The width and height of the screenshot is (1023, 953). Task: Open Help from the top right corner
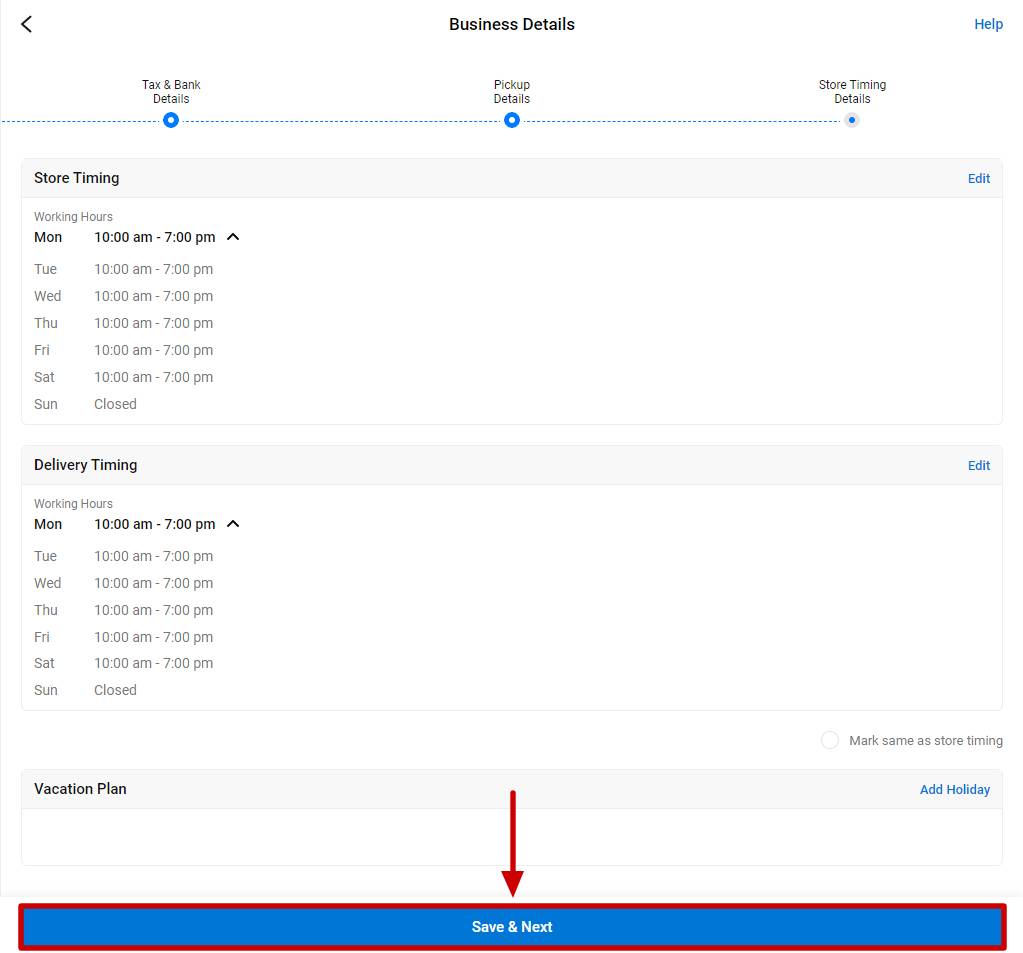[x=988, y=24]
